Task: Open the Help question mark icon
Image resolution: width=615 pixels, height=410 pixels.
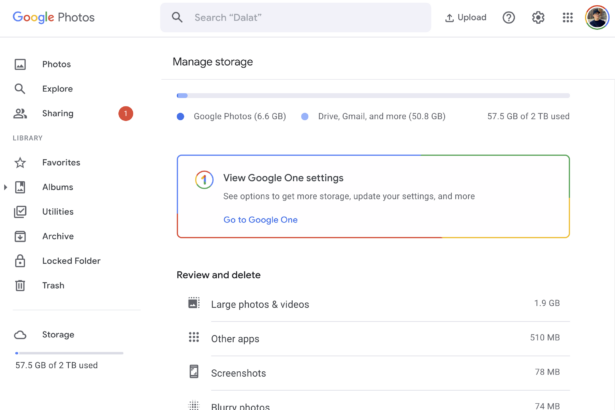Action: coord(509,17)
